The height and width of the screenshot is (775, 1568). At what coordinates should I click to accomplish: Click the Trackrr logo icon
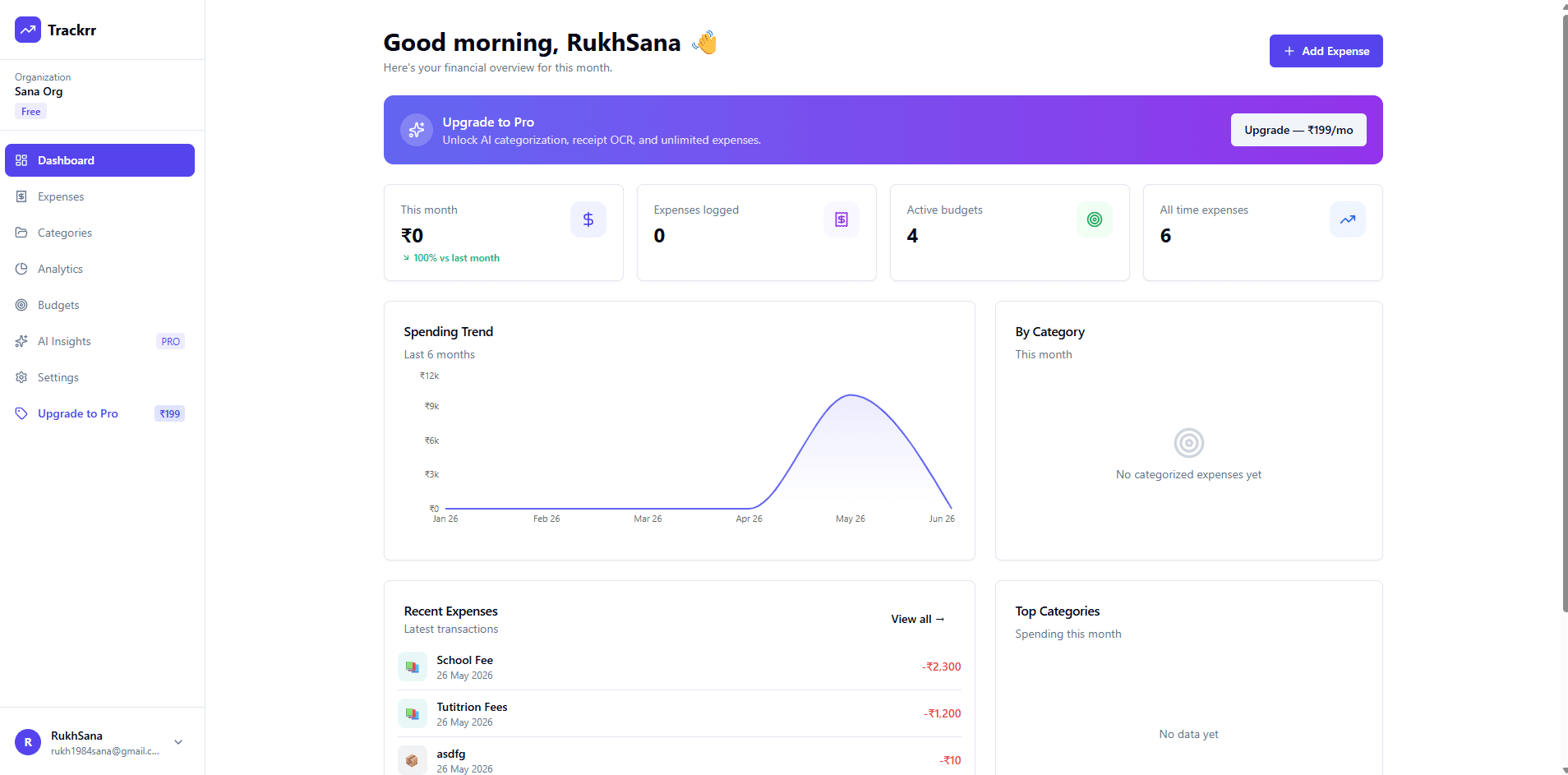pos(28,30)
